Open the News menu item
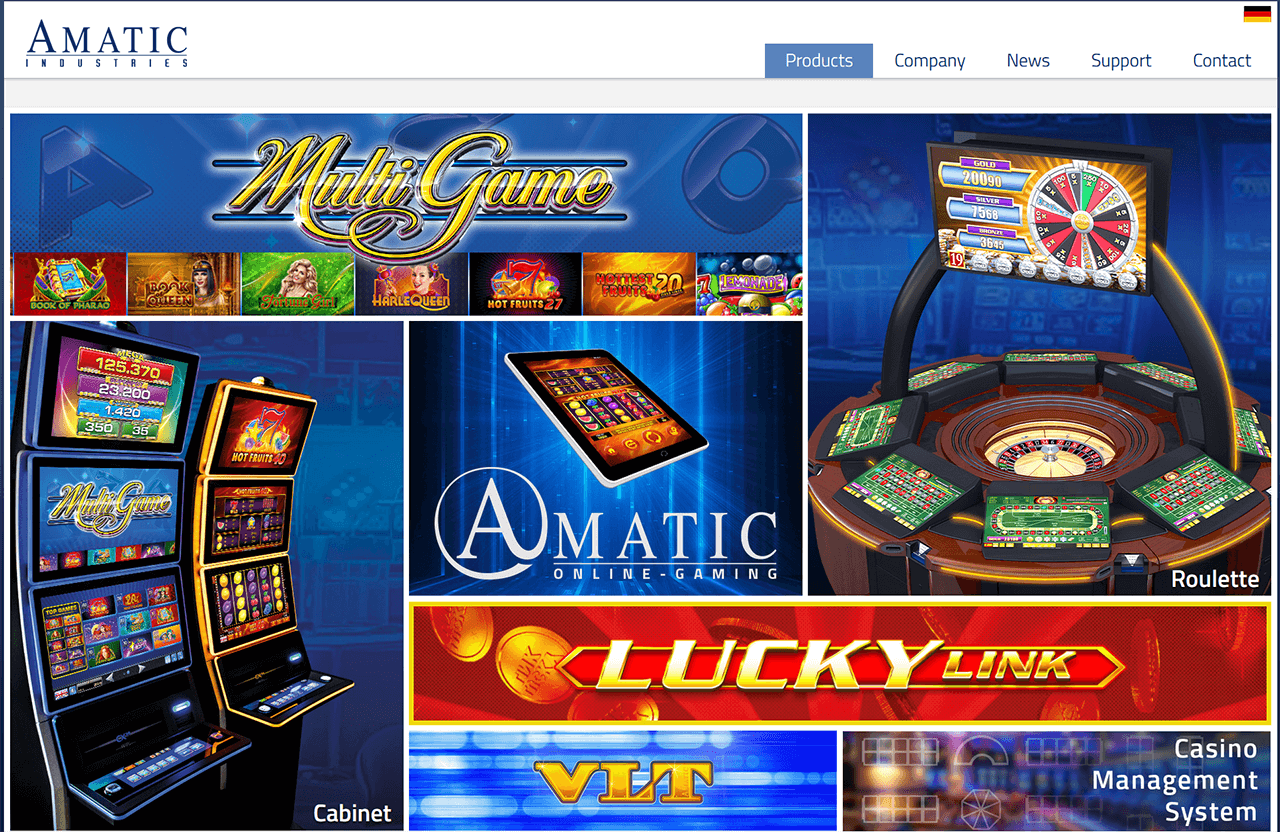 tap(1028, 61)
